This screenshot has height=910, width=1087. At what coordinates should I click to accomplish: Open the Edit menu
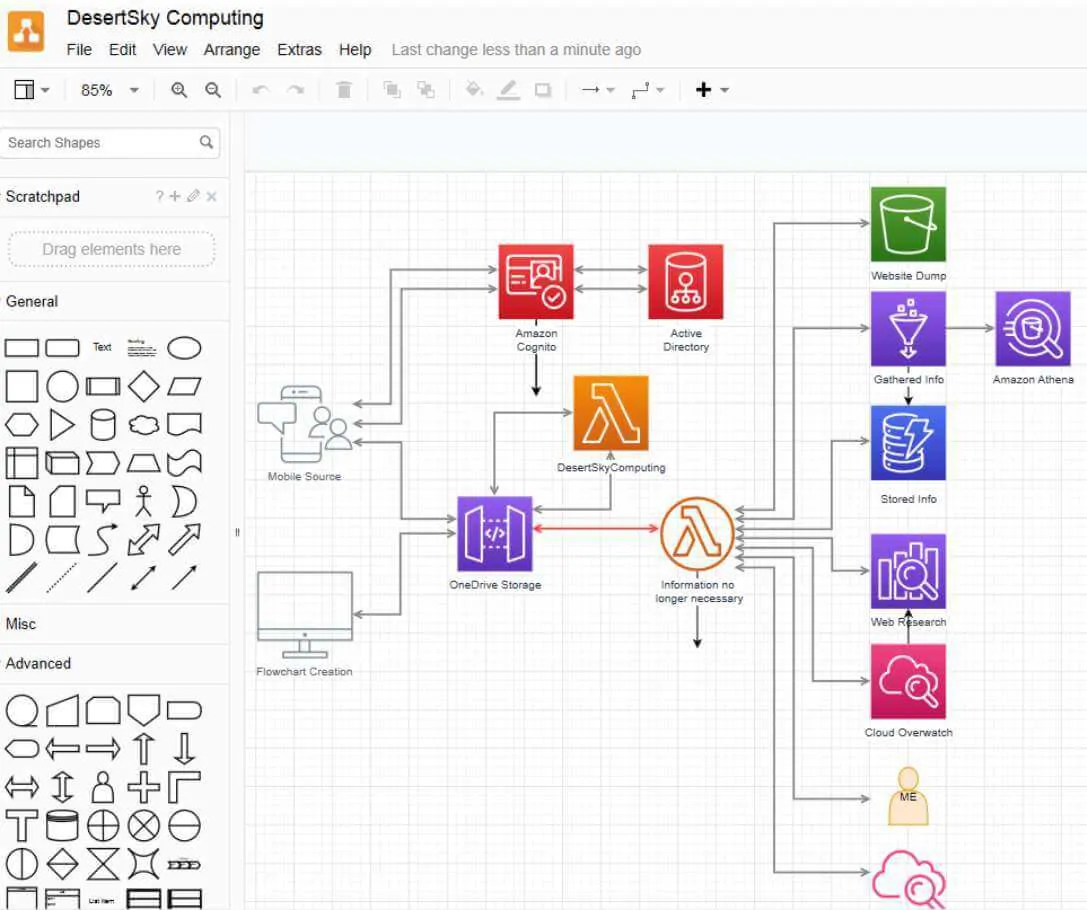pos(122,50)
